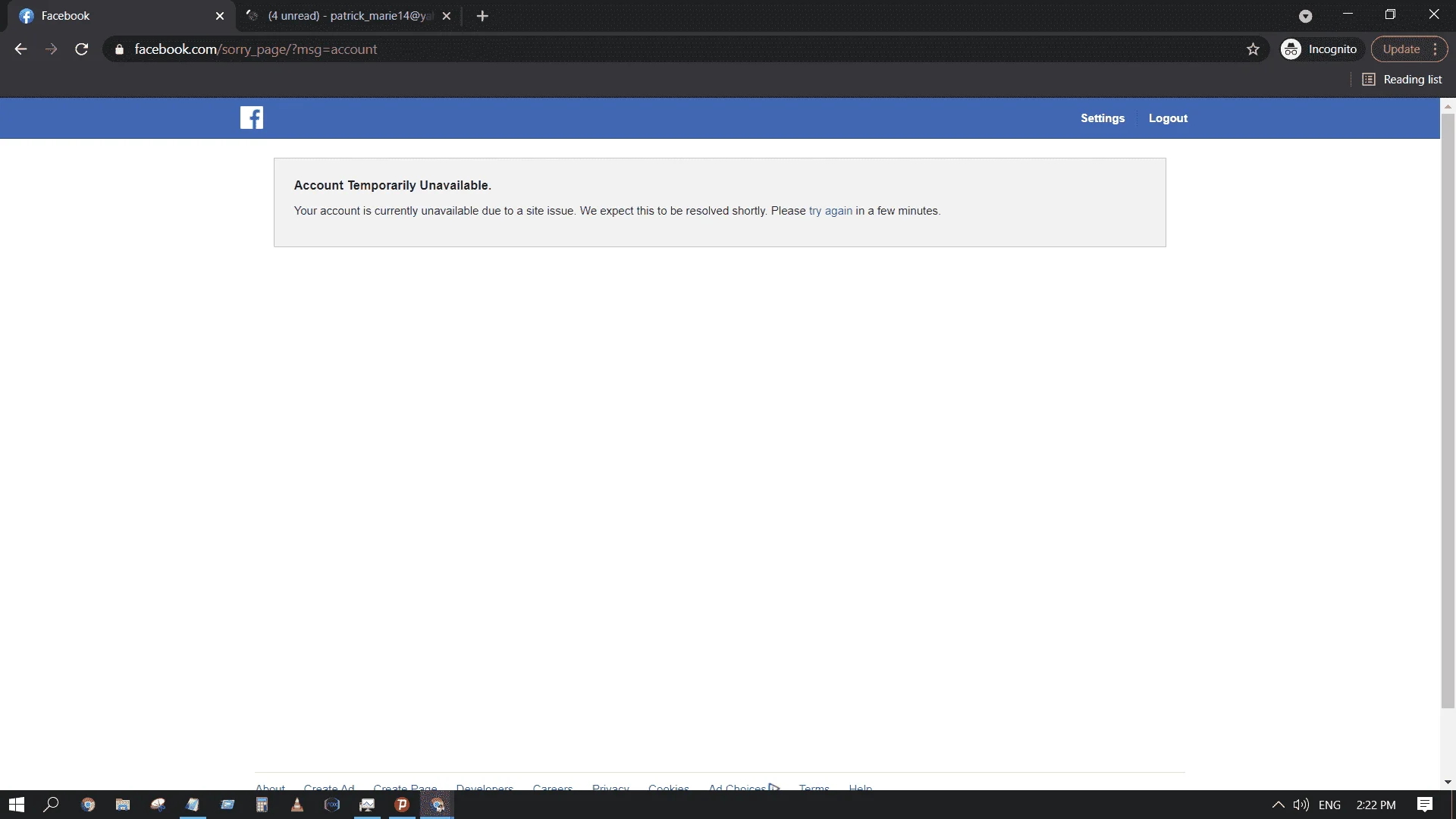1456x819 pixels.
Task: Show hidden system tray icons
Action: tap(1278, 805)
